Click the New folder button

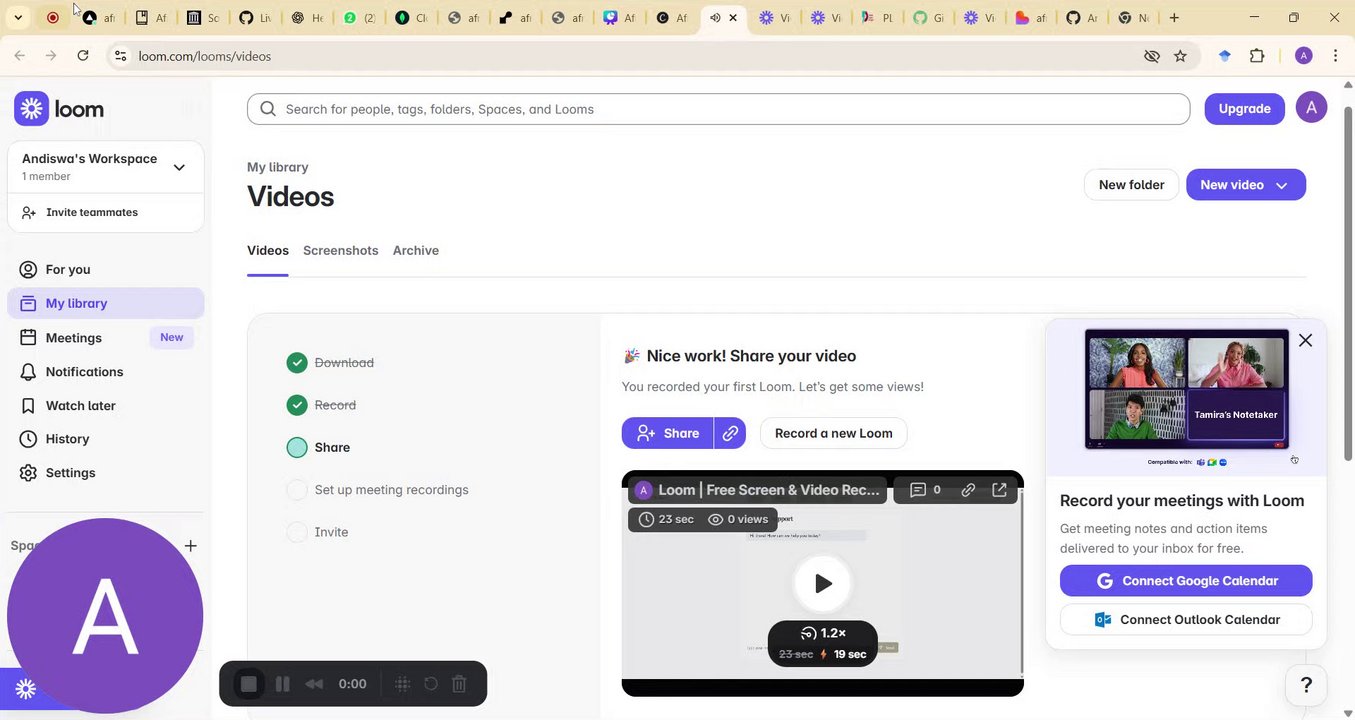1131,185
